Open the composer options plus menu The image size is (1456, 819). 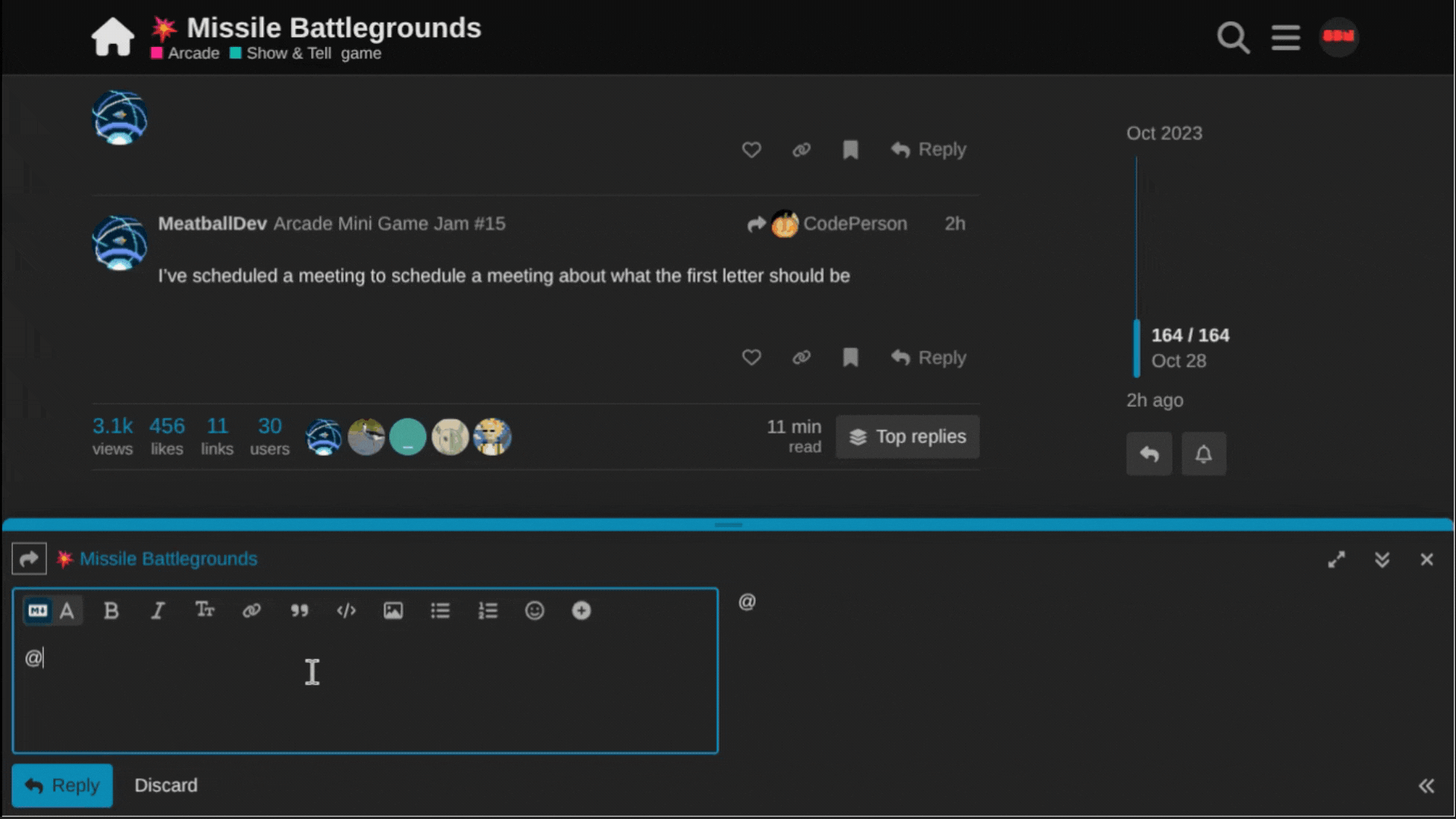[x=582, y=610]
